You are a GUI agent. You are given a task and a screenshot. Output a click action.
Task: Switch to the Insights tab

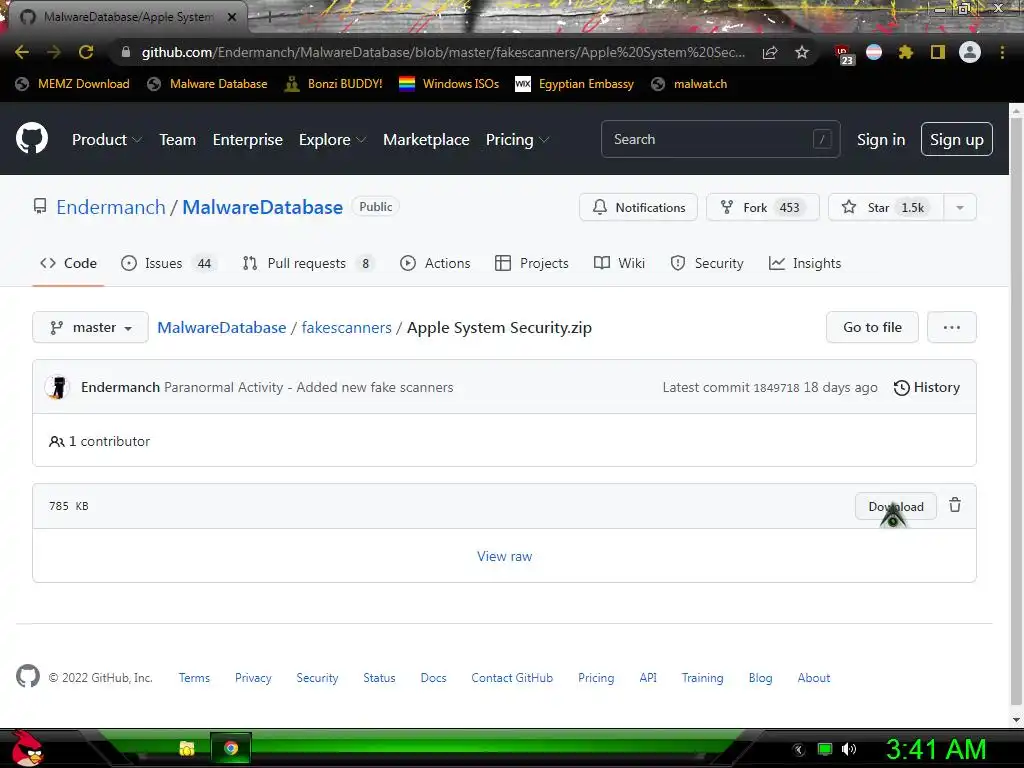coord(805,263)
